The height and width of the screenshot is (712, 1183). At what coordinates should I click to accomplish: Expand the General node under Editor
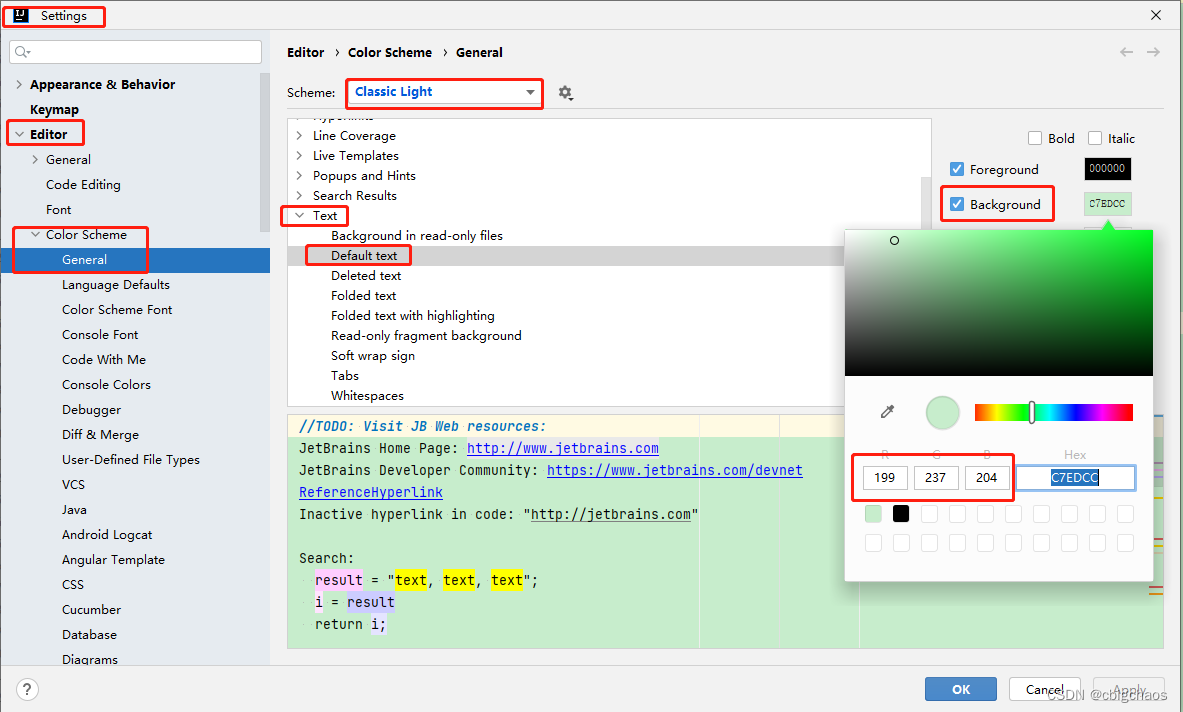coord(35,159)
